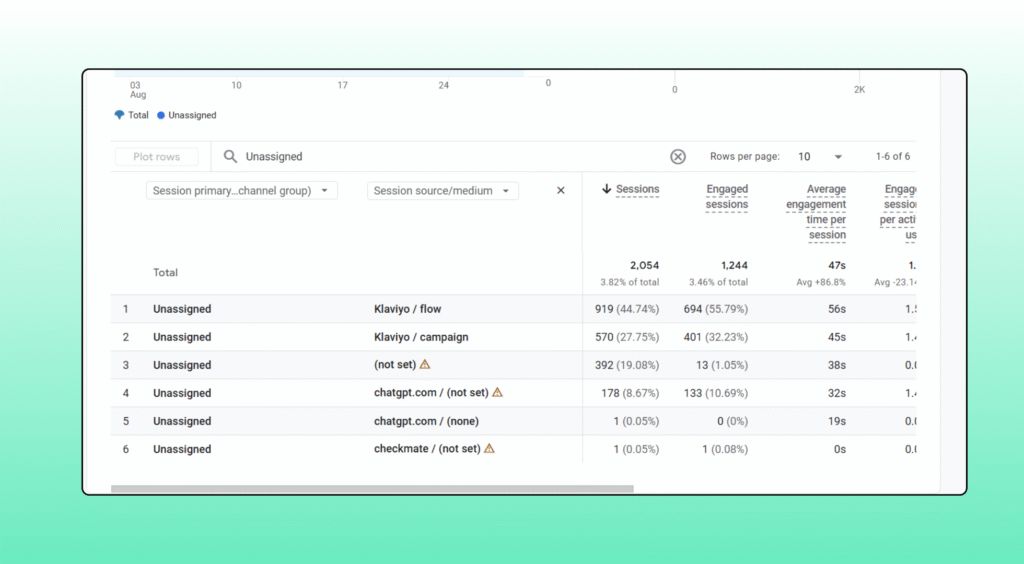Click warning icon beside checkmate / (not set)
The image size is (1024, 564).
489,449
